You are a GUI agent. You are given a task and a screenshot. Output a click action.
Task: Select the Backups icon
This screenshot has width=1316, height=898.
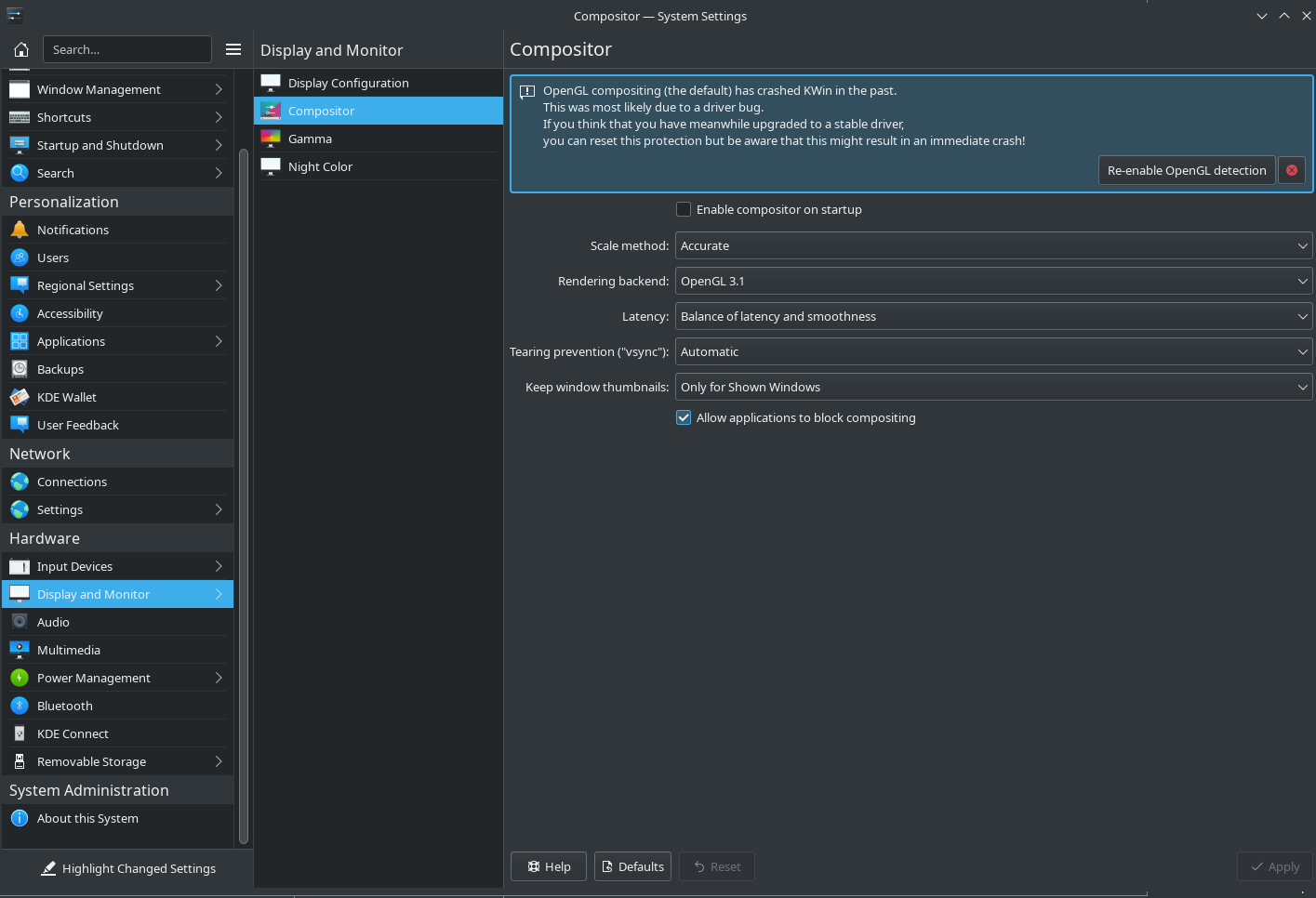tap(20, 369)
